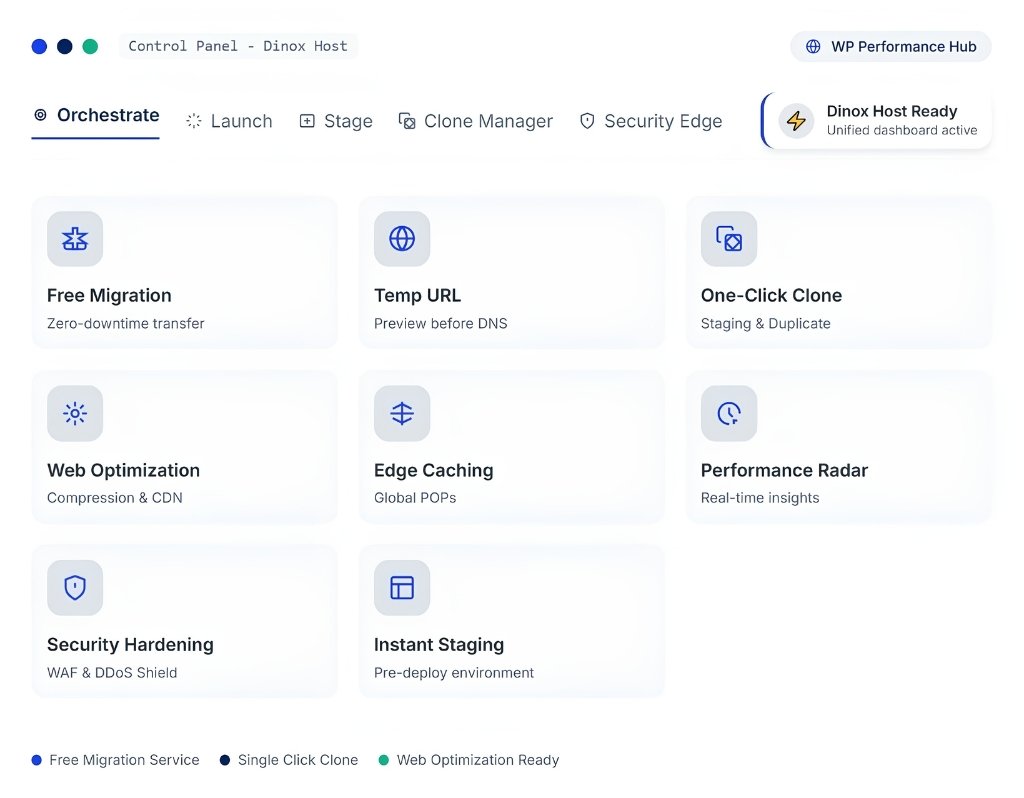
Task: Open the Launch tab
Action: pos(229,121)
